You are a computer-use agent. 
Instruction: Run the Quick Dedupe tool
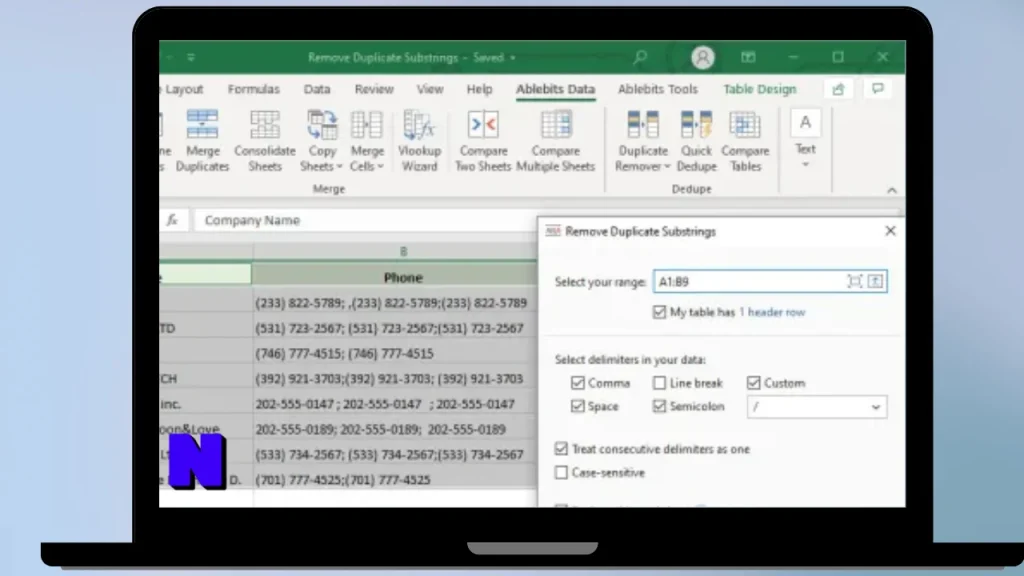click(x=696, y=141)
